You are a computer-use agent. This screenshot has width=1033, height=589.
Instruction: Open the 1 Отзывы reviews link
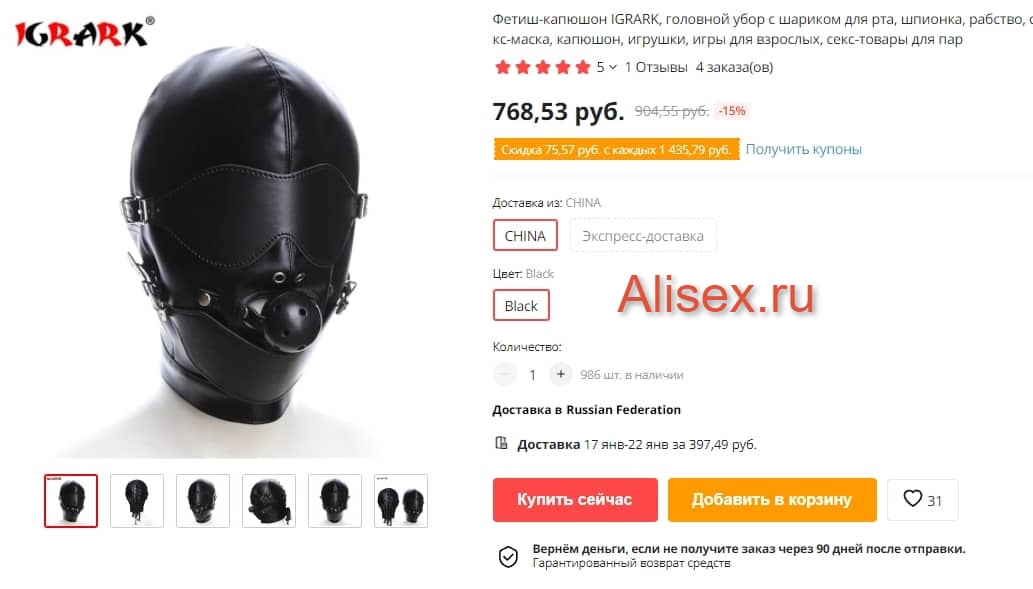point(656,67)
